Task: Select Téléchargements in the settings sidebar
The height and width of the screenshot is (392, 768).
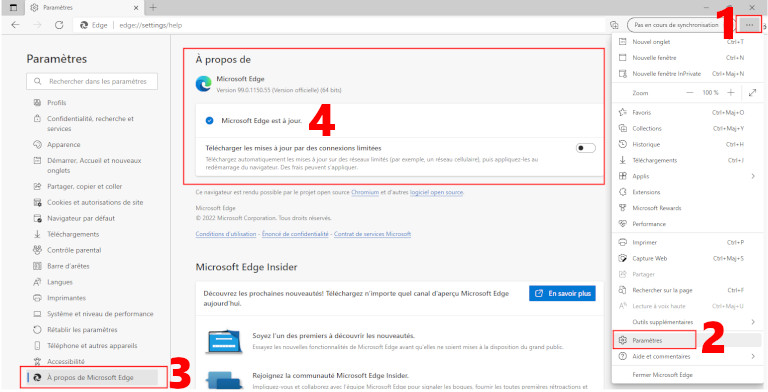Action: [73, 234]
